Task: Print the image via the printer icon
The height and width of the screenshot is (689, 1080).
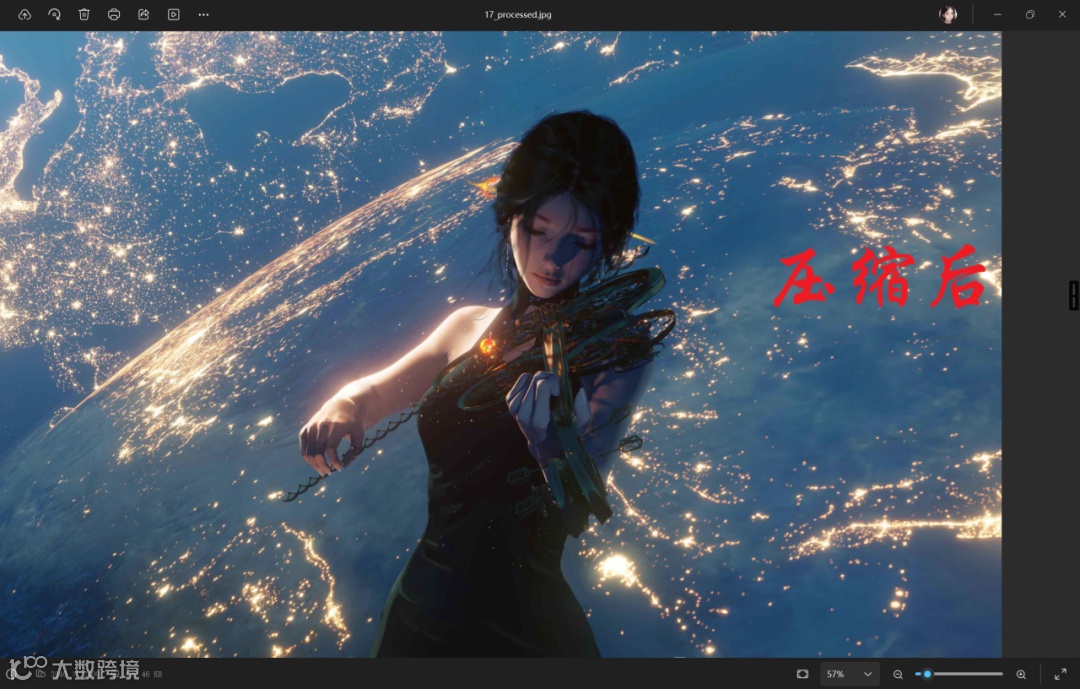Action: coord(114,14)
